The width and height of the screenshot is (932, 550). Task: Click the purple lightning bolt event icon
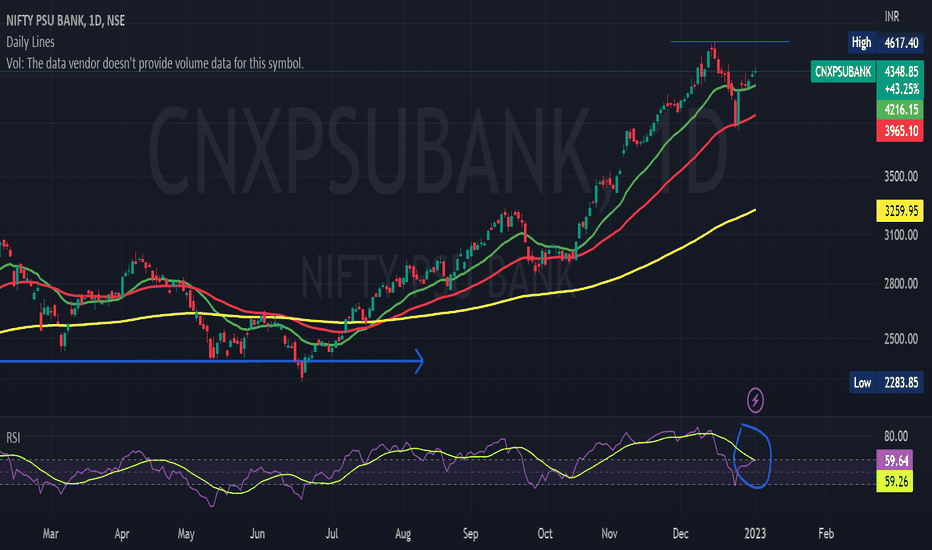(755, 400)
